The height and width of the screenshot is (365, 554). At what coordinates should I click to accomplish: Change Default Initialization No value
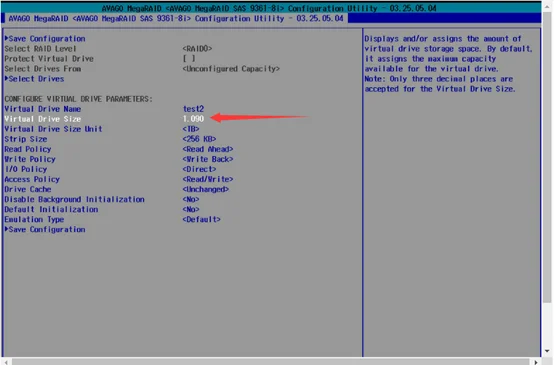pos(191,209)
